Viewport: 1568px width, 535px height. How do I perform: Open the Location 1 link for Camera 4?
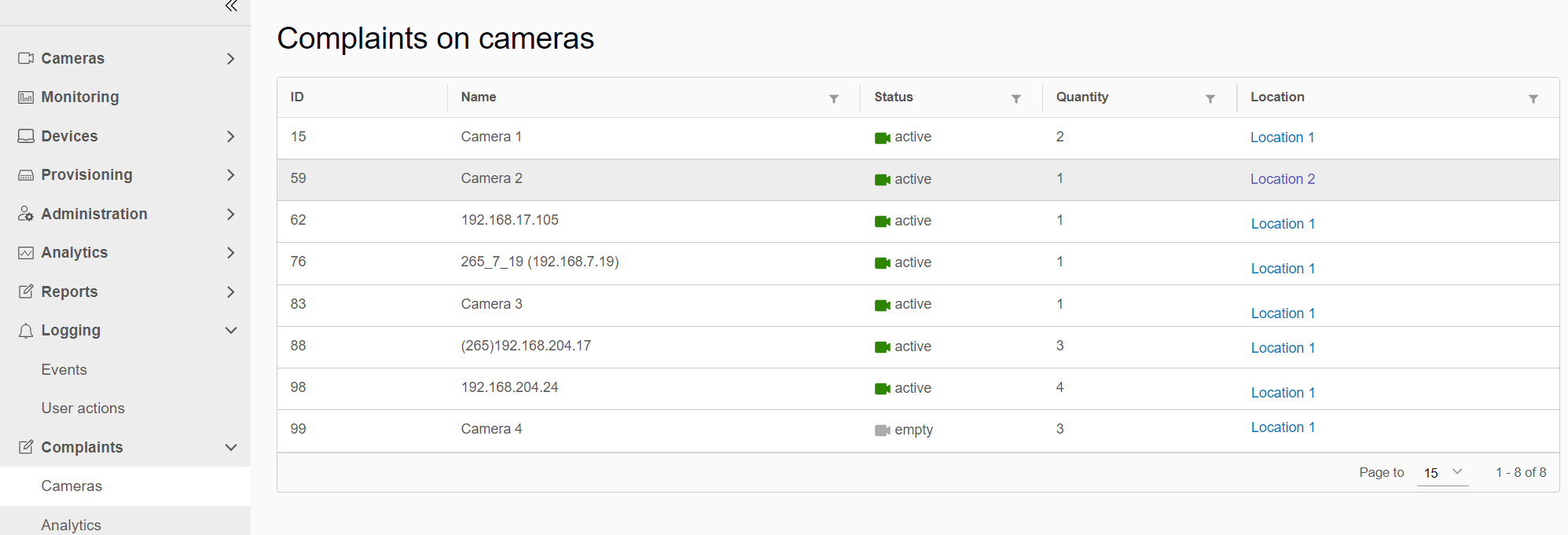click(x=1282, y=427)
